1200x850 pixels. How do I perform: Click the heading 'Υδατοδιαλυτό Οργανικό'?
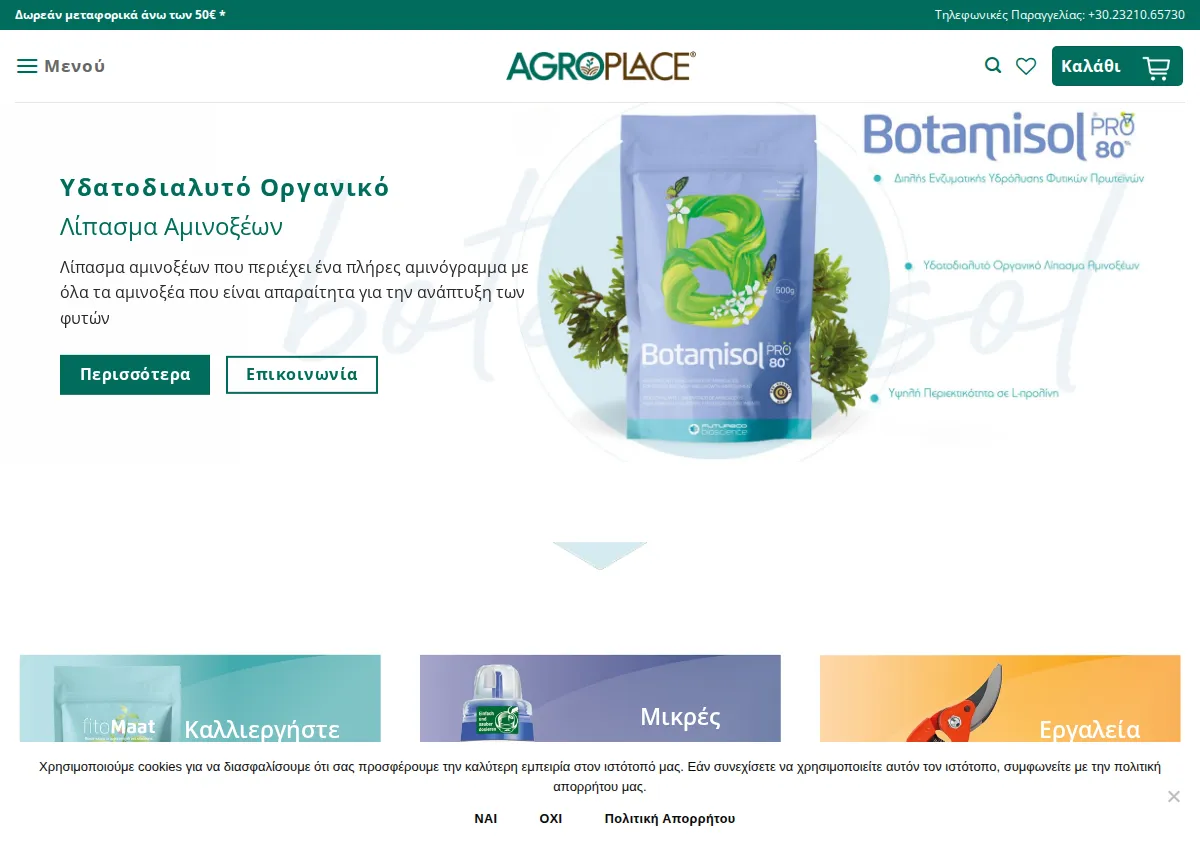[x=225, y=188]
